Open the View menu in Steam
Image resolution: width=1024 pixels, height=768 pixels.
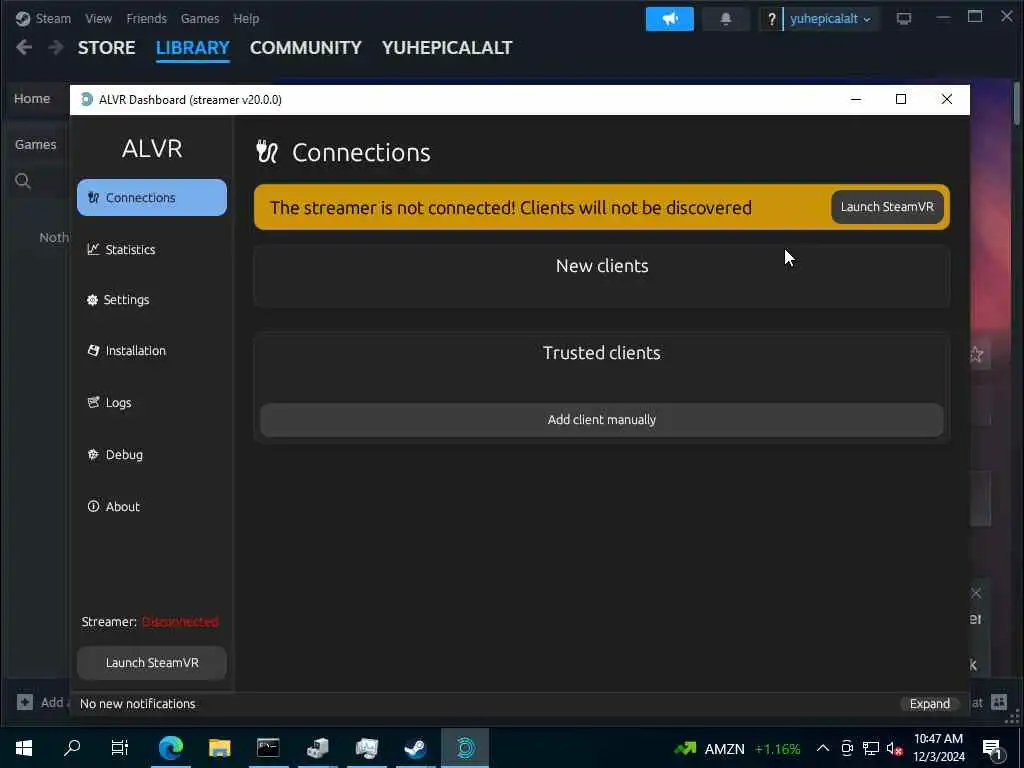click(x=98, y=18)
